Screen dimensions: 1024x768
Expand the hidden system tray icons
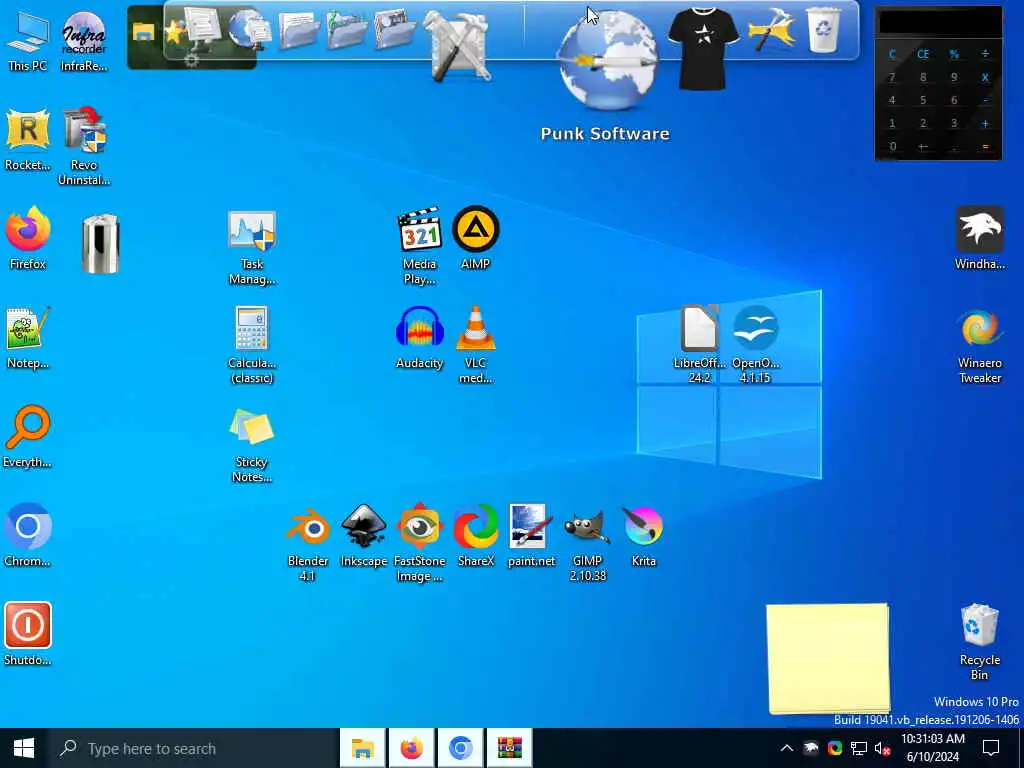point(787,748)
